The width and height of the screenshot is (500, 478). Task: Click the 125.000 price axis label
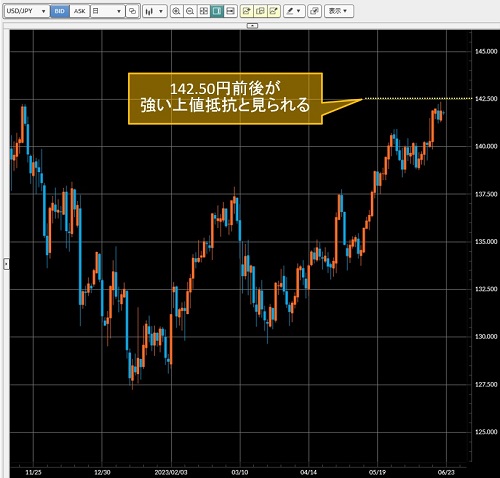click(x=486, y=432)
